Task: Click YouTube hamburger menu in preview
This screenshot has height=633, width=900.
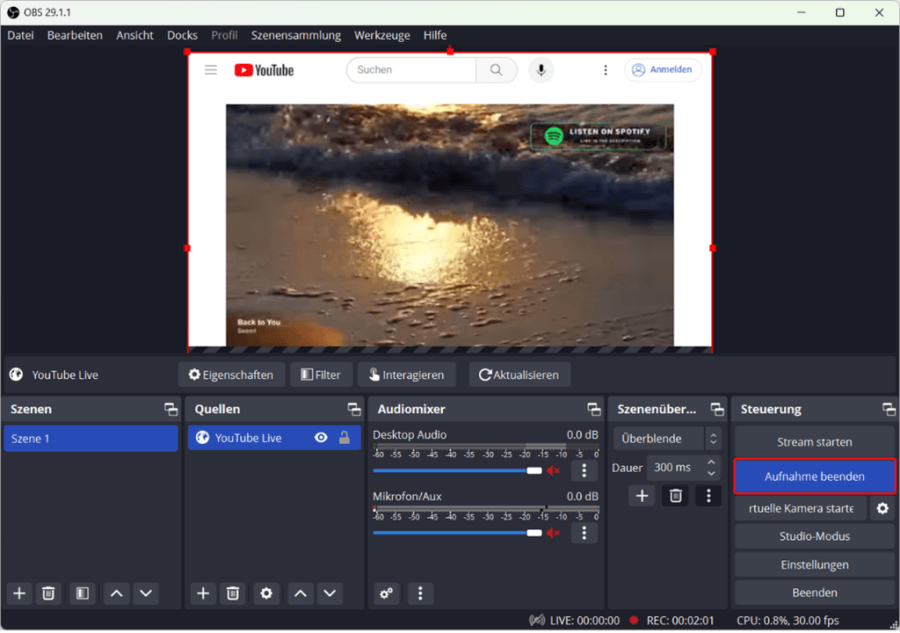Action: (211, 70)
